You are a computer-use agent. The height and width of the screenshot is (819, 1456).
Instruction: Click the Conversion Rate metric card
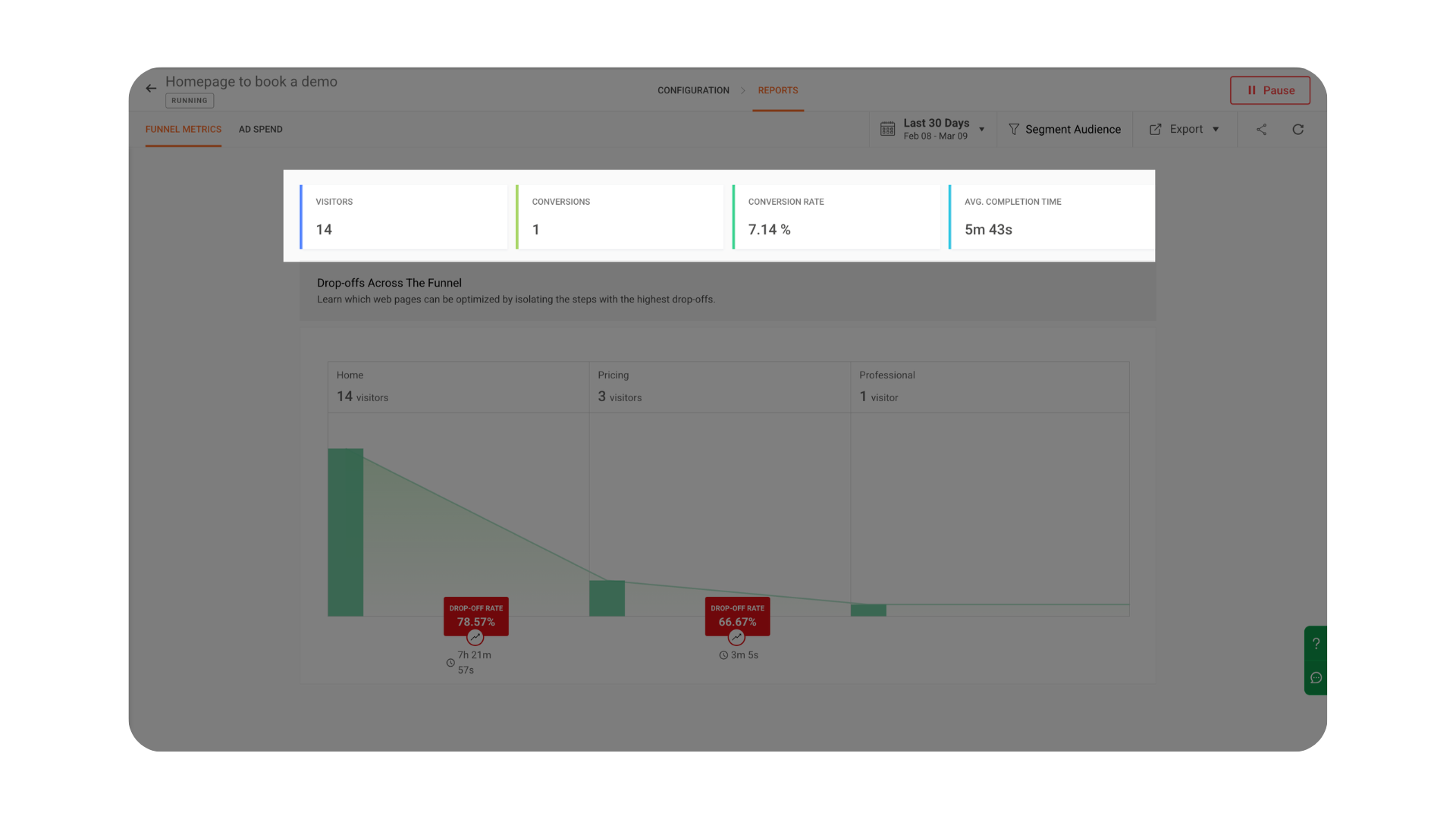click(836, 217)
